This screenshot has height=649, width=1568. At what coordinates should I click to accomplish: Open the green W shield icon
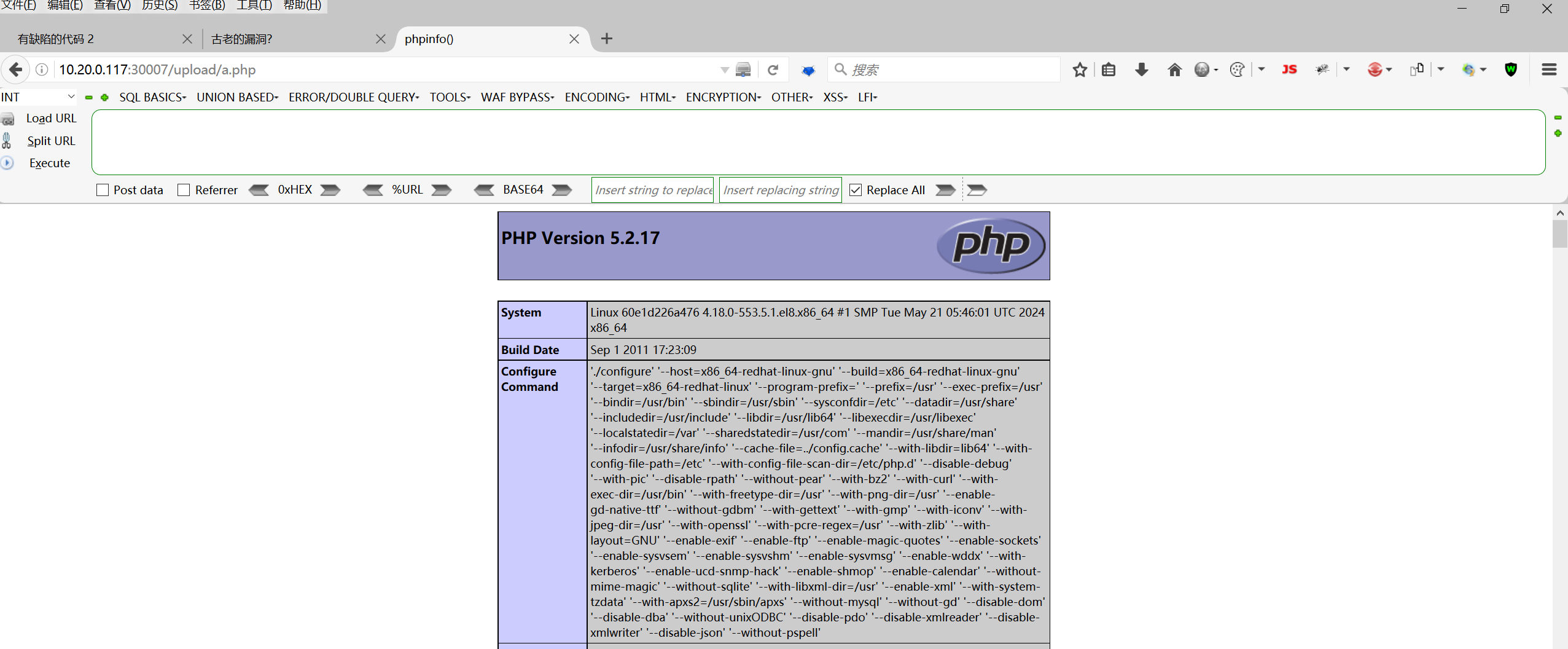pyautogui.click(x=1511, y=69)
